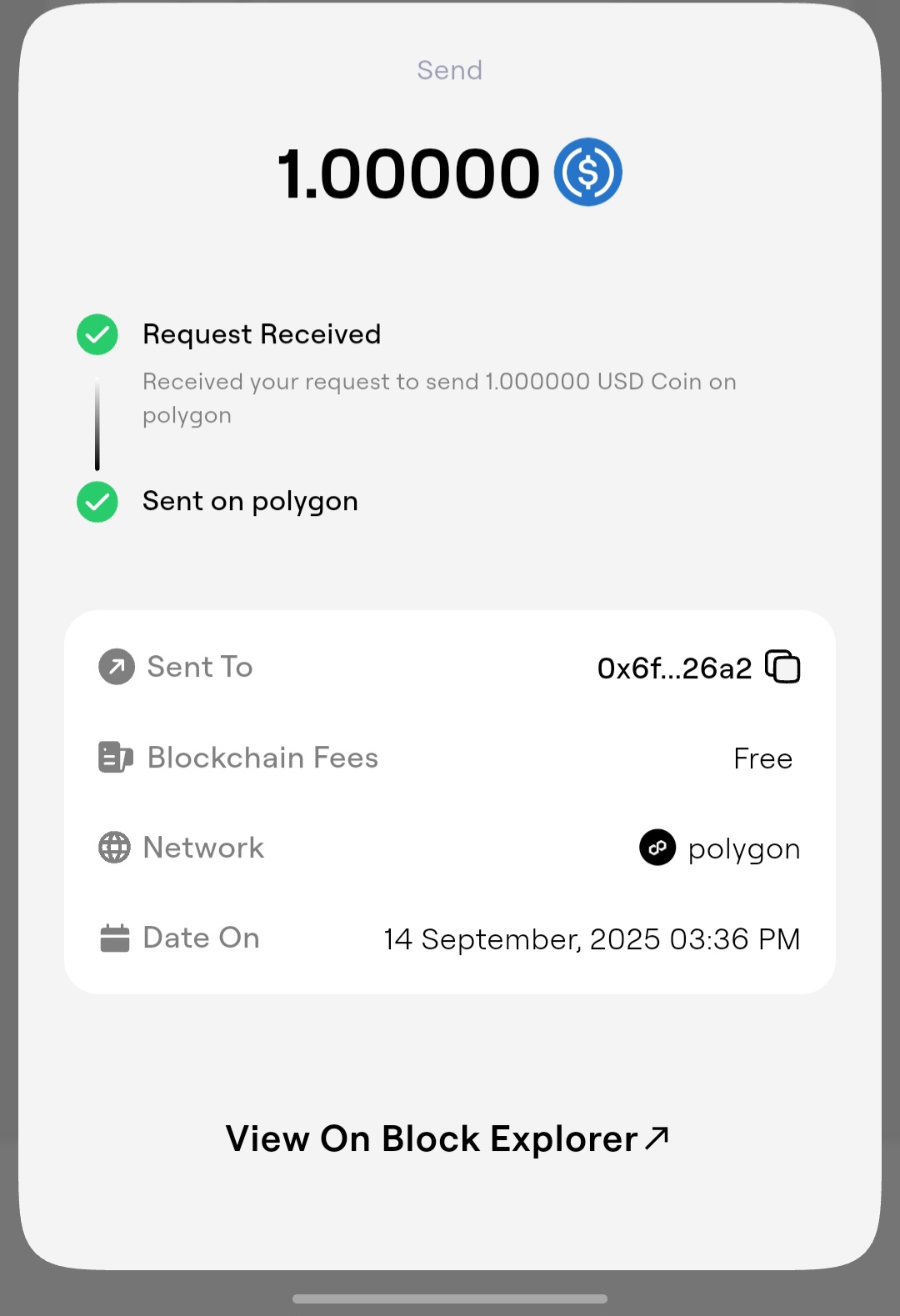Image resolution: width=900 pixels, height=1316 pixels.
Task: Tap the 14 September, 2025 date value
Action: (x=591, y=939)
